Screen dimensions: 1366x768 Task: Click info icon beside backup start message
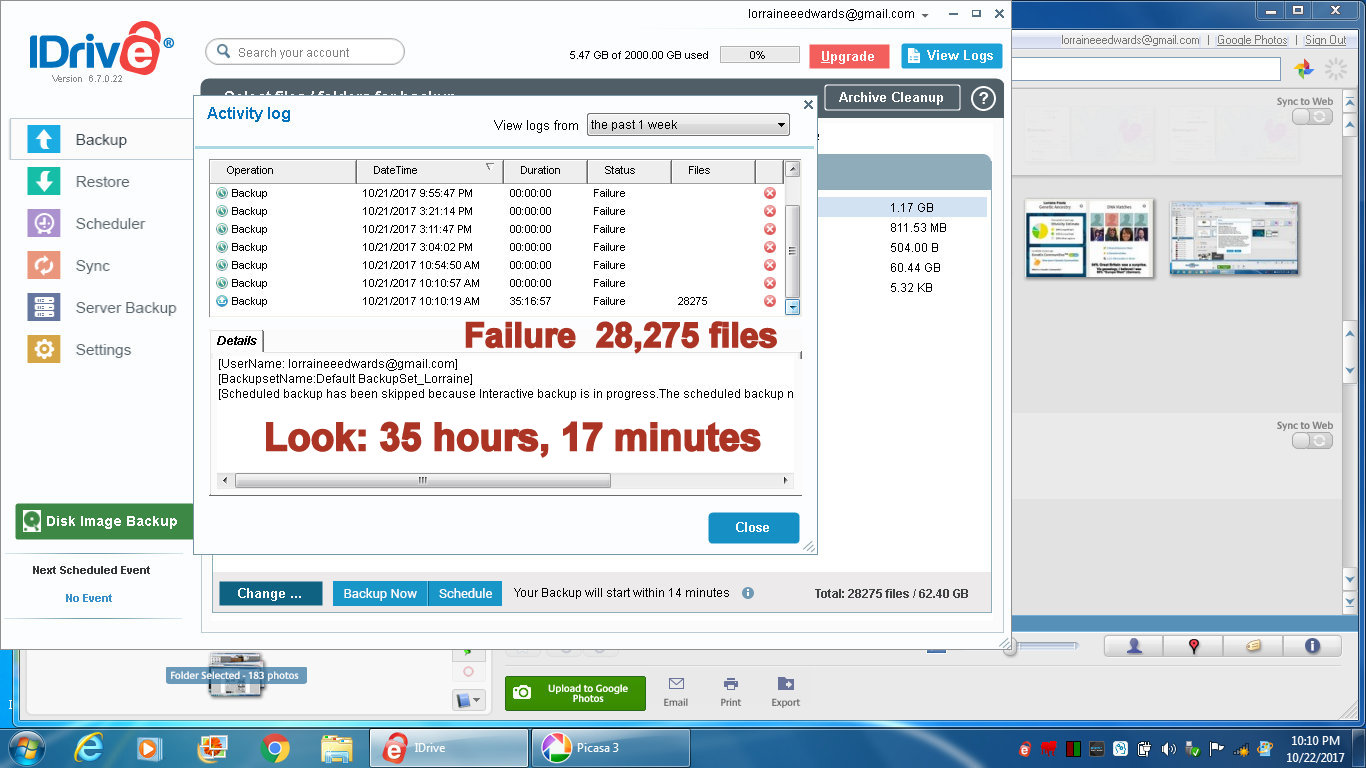click(748, 593)
